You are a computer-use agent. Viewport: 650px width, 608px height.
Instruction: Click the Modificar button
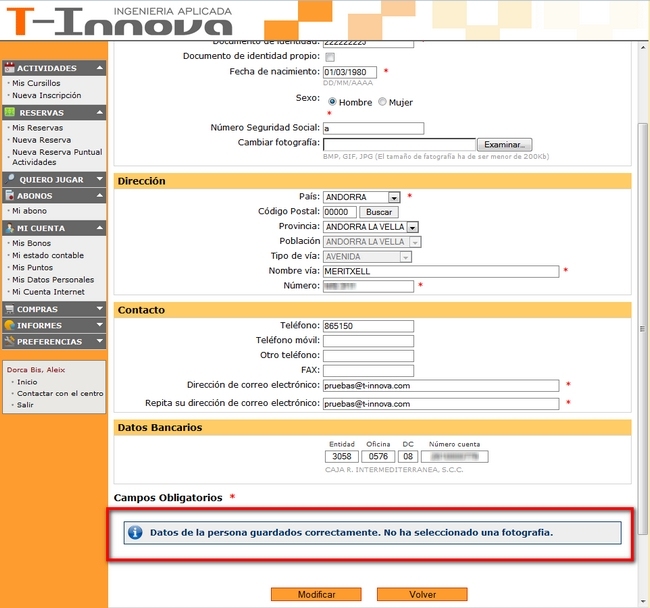pos(316,594)
